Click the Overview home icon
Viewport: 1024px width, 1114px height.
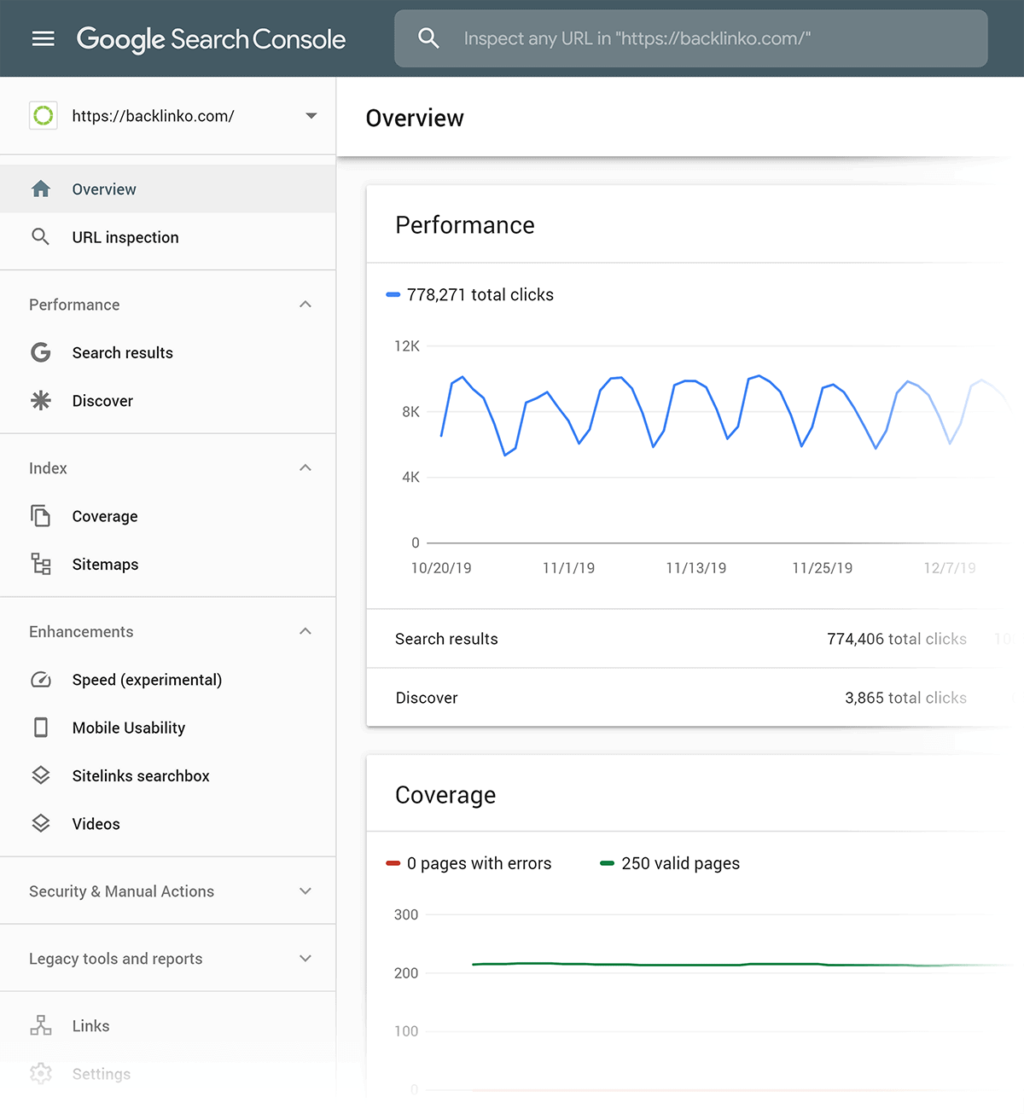tap(41, 189)
